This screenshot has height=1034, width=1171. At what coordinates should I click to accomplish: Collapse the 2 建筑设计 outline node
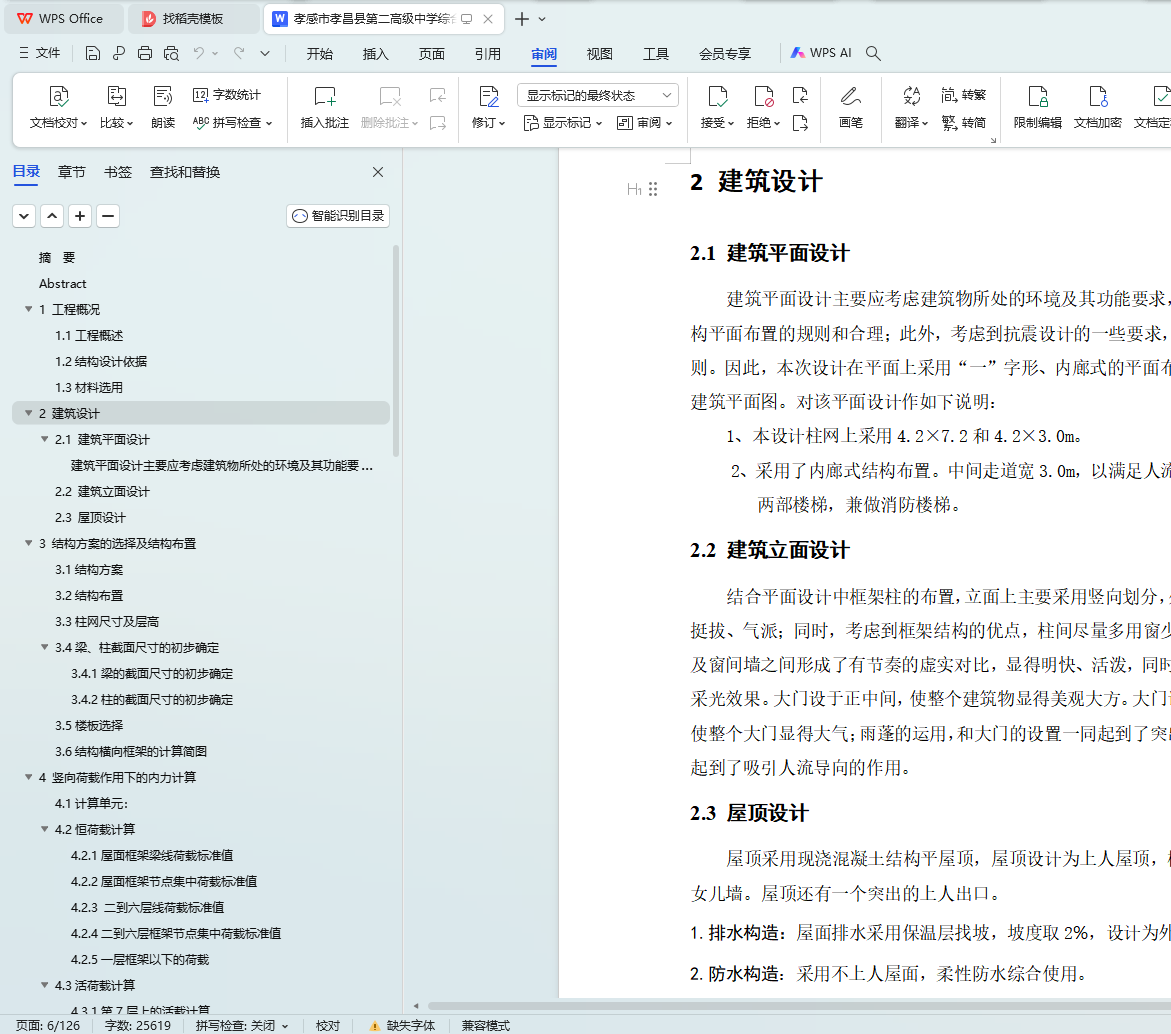pyautogui.click(x=28, y=413)
